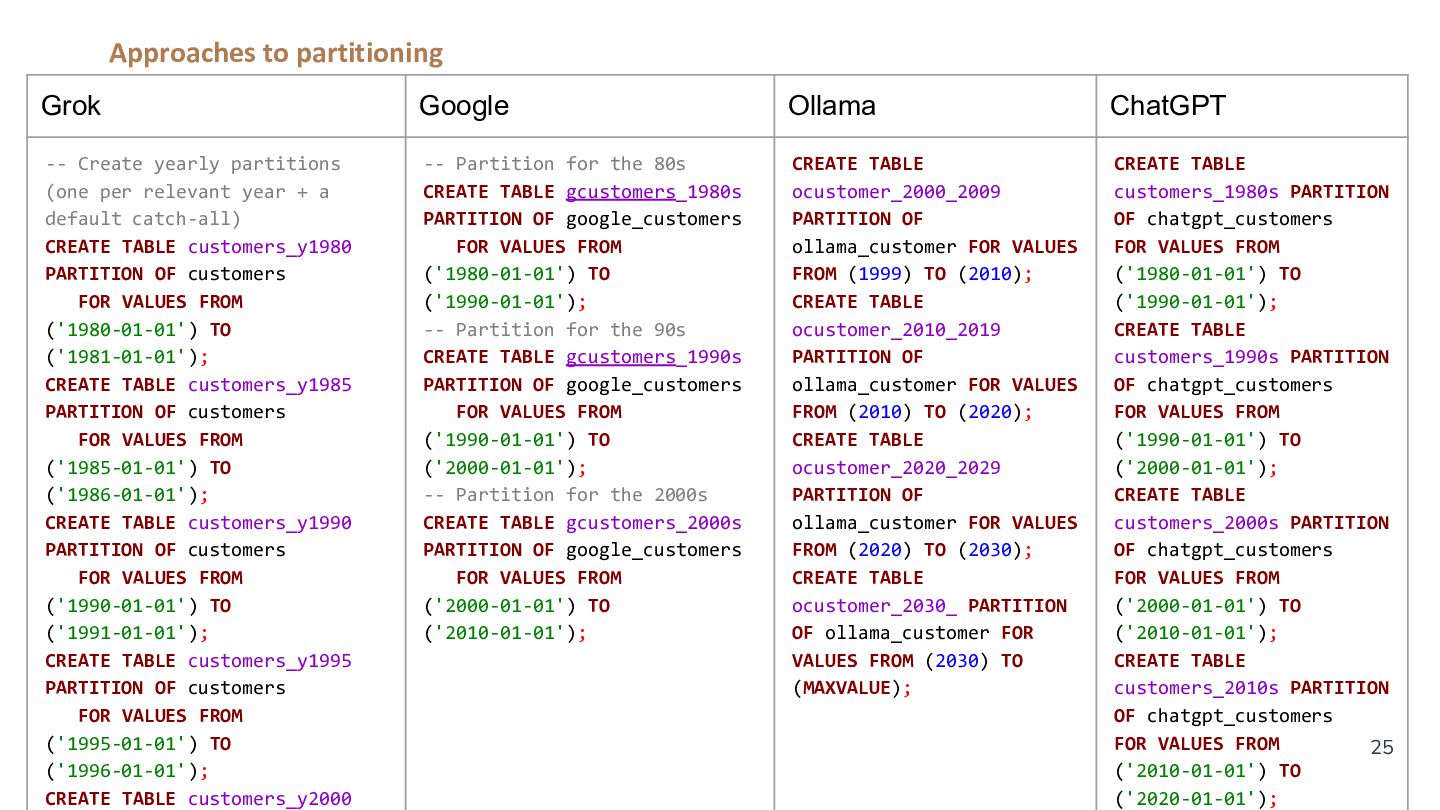The height and width of the screenshot is (810, 1440).
Task: Select the Google column header
Action: point(590,106)
